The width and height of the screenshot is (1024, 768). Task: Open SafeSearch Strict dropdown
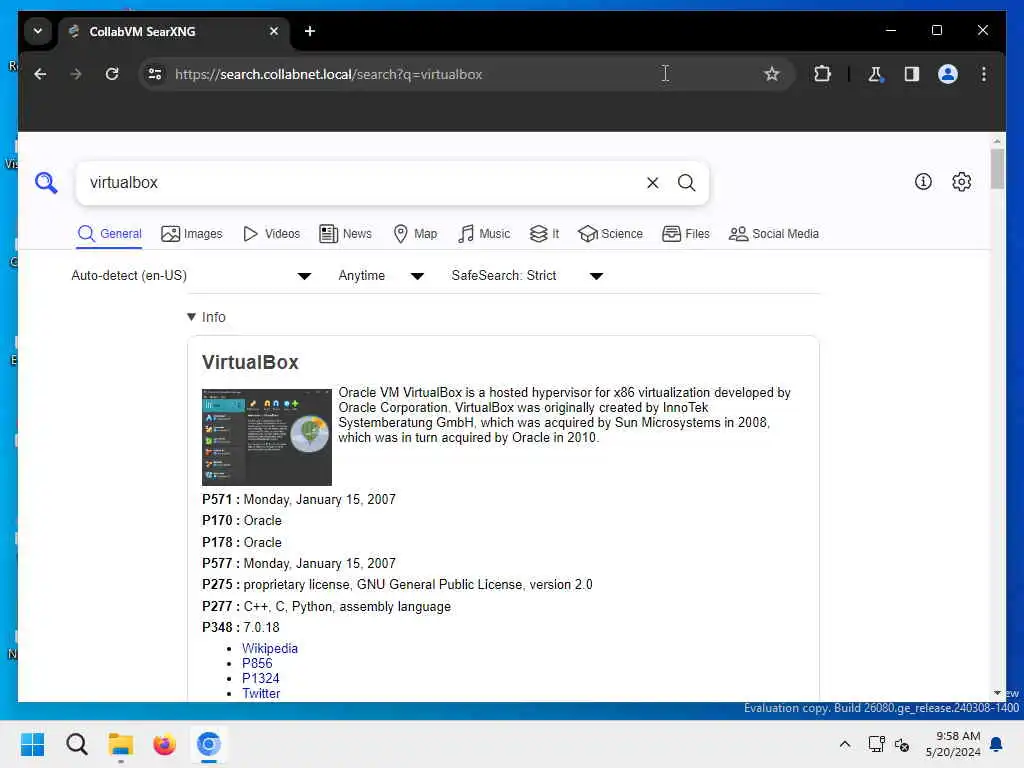click(526, 276)
